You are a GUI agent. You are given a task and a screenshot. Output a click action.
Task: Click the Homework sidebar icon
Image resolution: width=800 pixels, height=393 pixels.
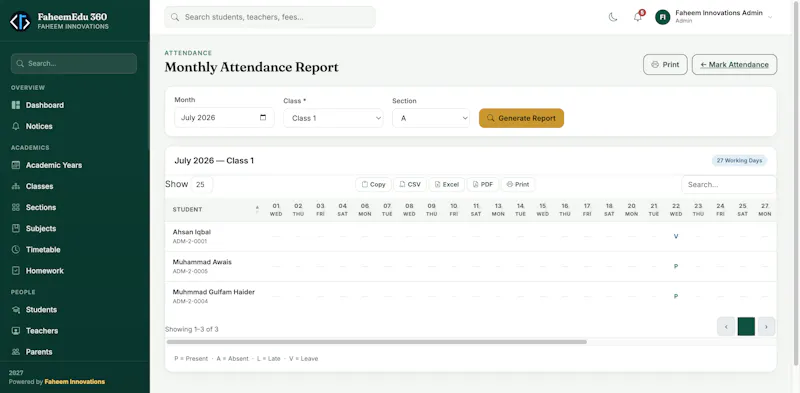16,271
